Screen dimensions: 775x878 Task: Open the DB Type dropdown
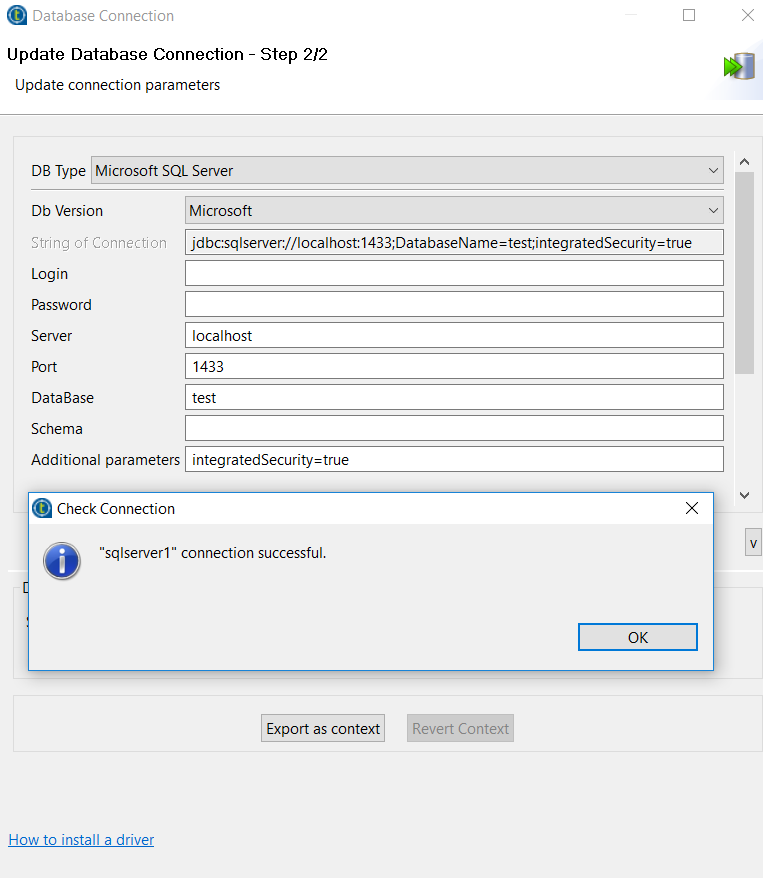click(406, 171)
